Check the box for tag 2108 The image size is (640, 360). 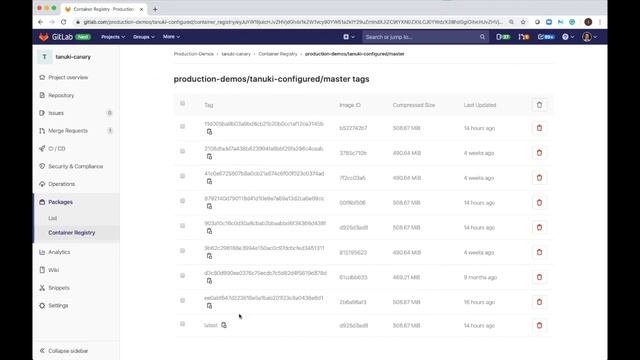tap(182, 151)
